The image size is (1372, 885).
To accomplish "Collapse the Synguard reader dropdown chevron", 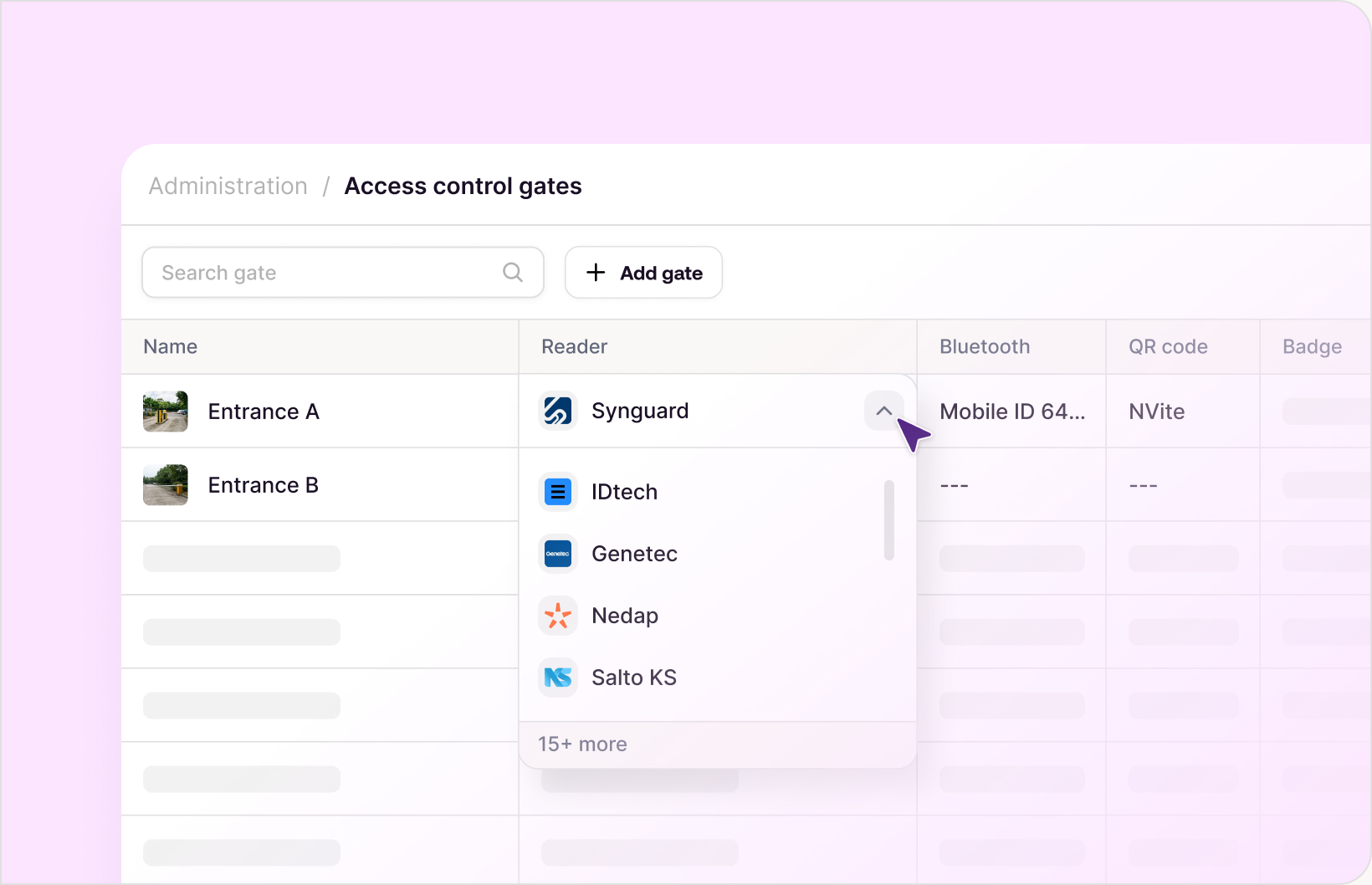I will click(884, 411).
